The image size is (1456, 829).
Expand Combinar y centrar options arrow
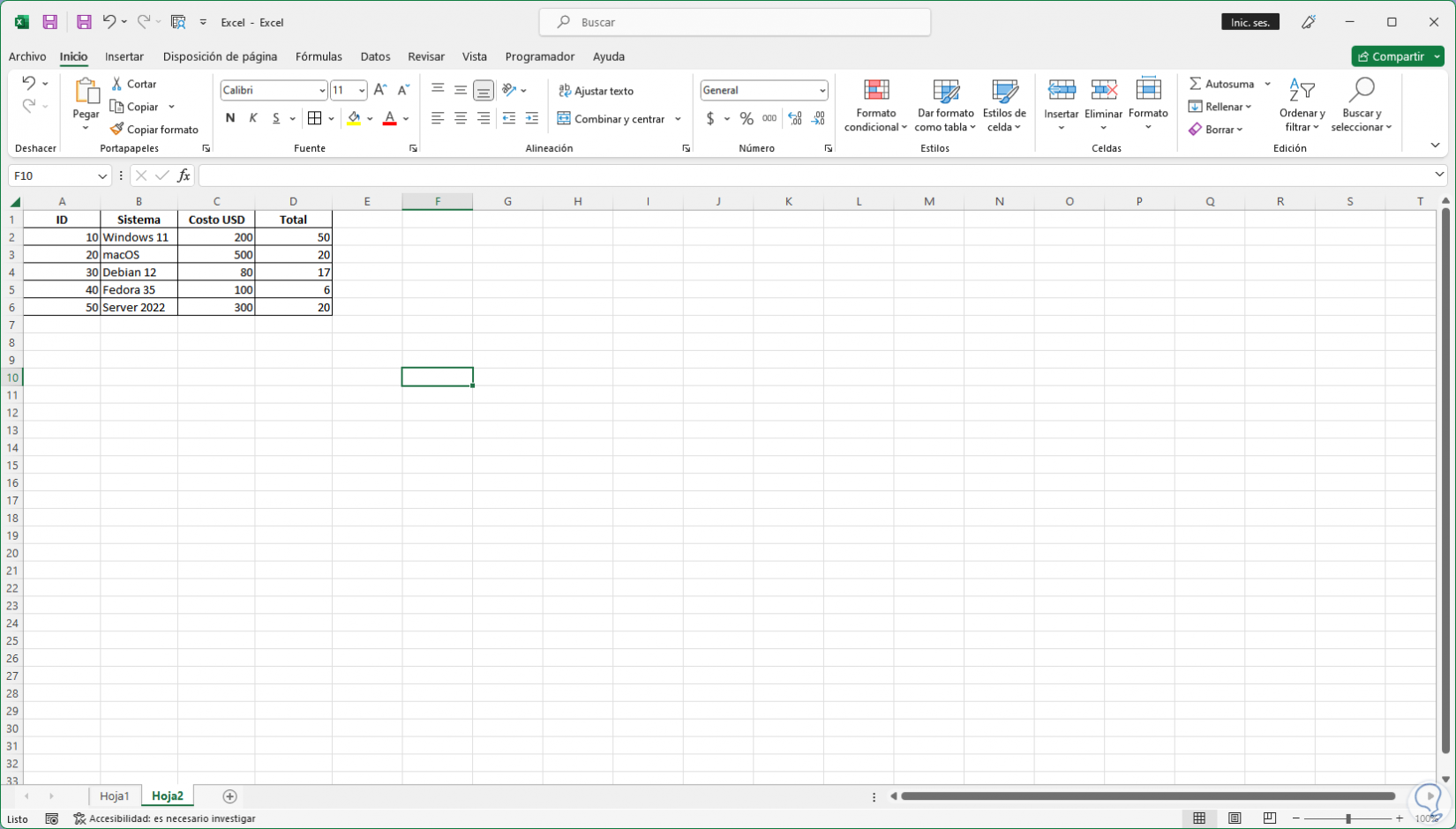(678, 119)
